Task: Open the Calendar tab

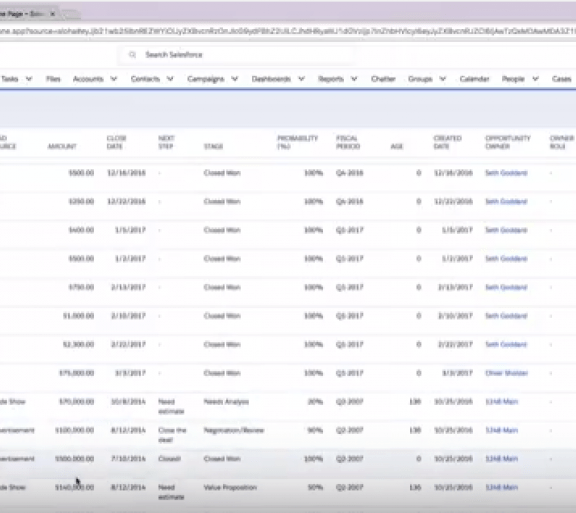Action: click(474, 79)
